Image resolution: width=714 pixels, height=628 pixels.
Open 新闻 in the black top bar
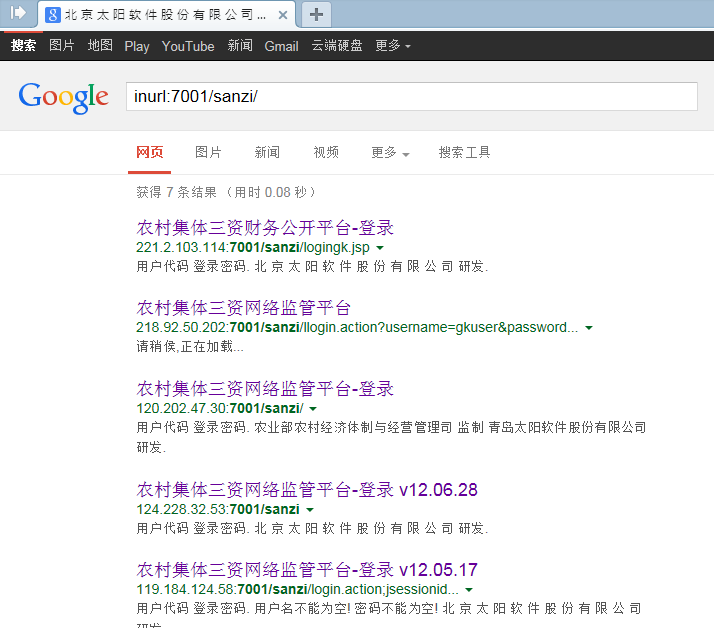[x=240, y=46]
